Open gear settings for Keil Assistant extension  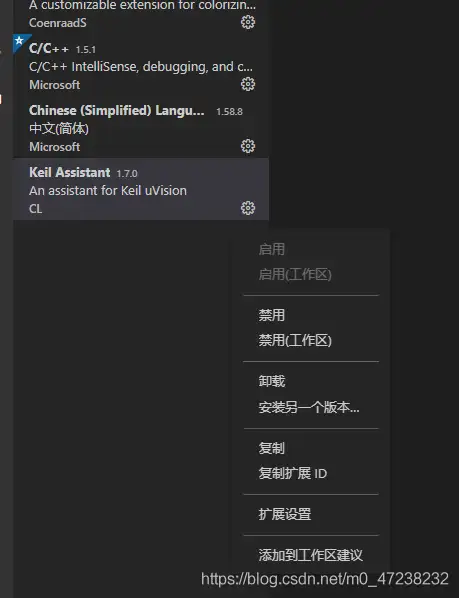point(248,208)
